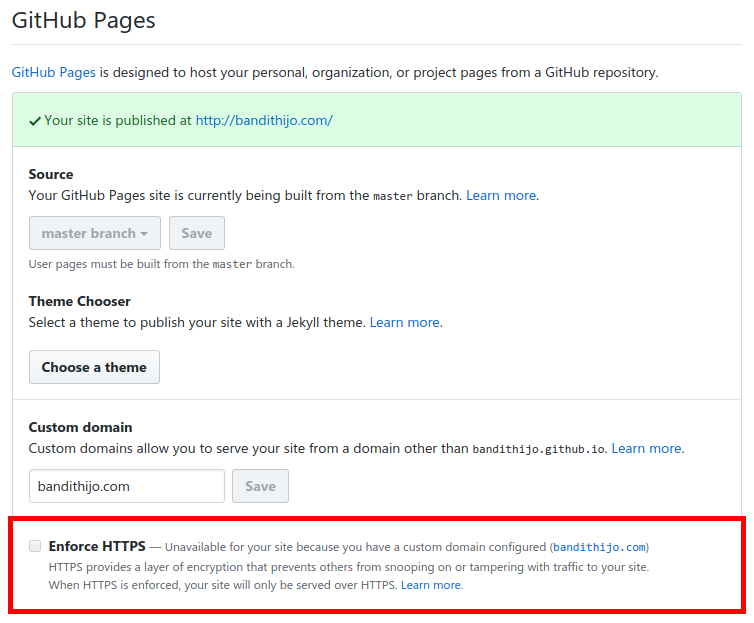The height and width of the screenshot is (623, 754).
Task: Open the GitHub Pages link in the intro text
Action: click(53, 73)
